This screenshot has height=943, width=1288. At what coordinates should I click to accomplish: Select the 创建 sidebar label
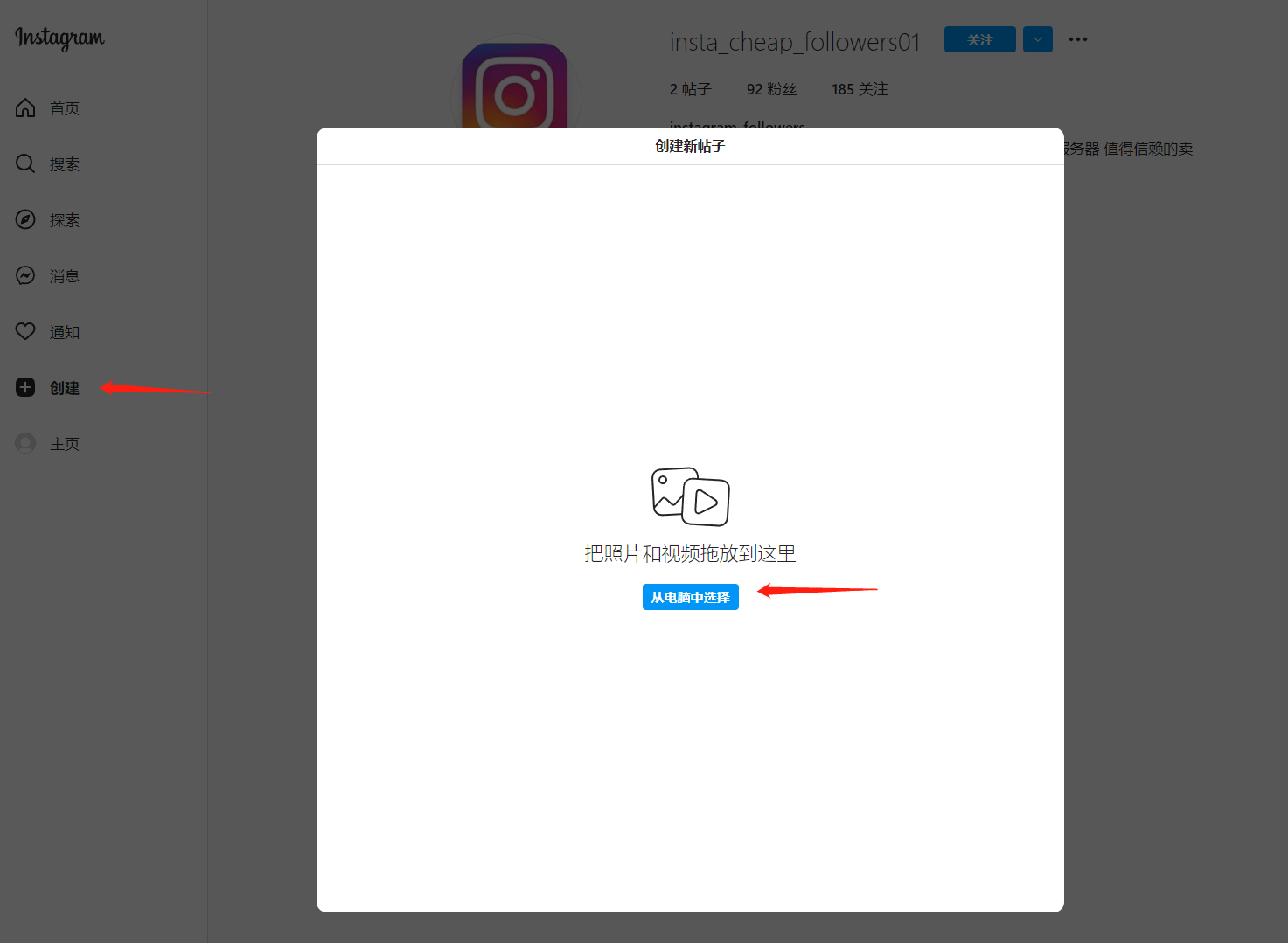click(x=65, y=388)
